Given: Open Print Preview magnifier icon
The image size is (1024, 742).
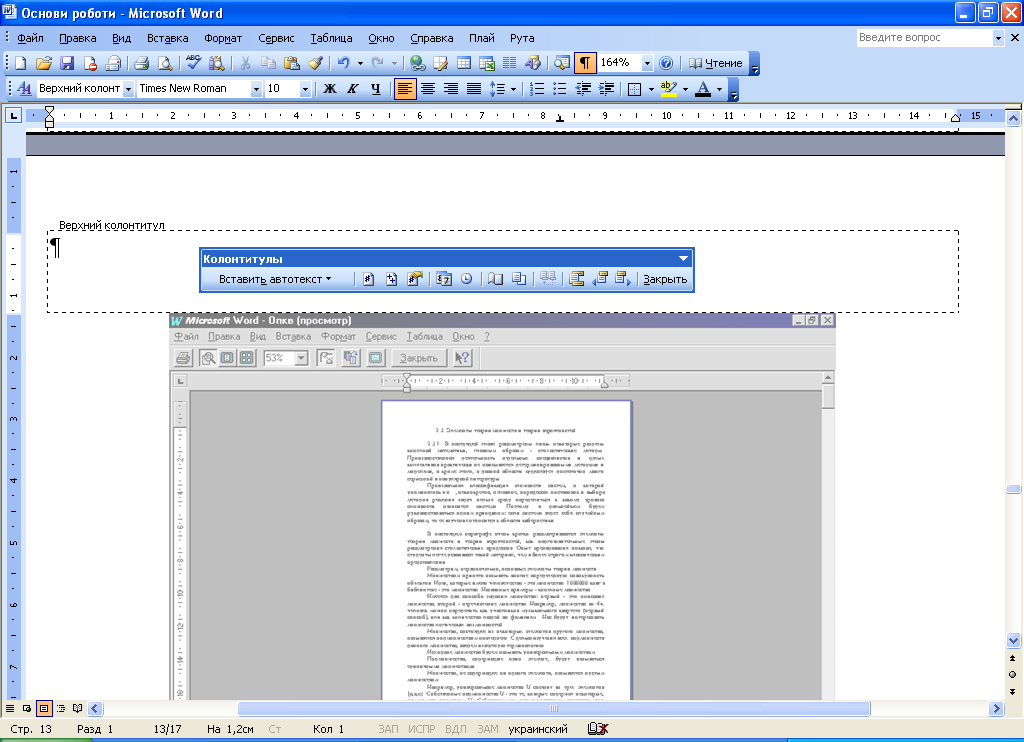Looking at the screenshot, I should pos(165,63).
